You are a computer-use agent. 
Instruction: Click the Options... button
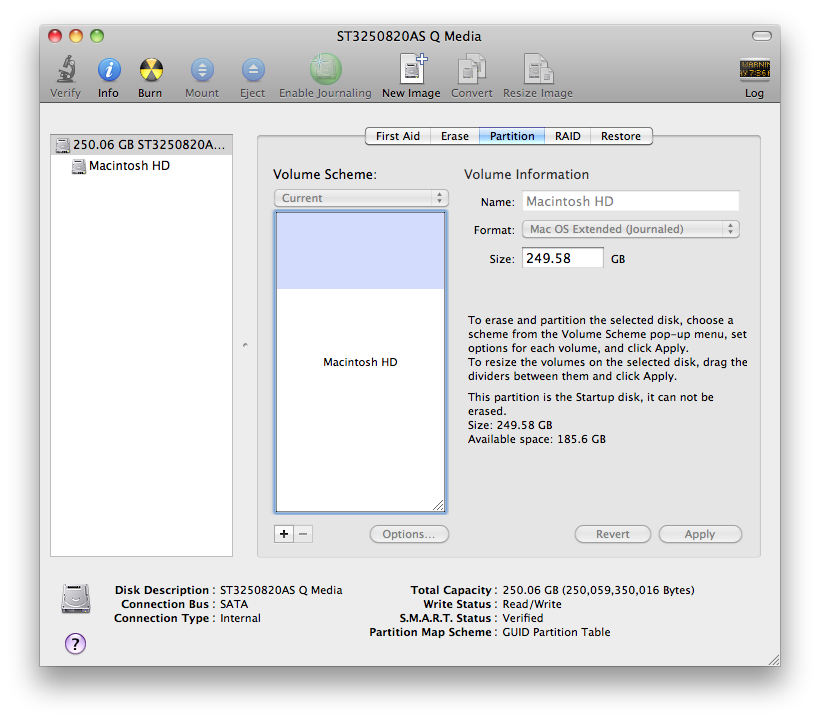point(409,534)
